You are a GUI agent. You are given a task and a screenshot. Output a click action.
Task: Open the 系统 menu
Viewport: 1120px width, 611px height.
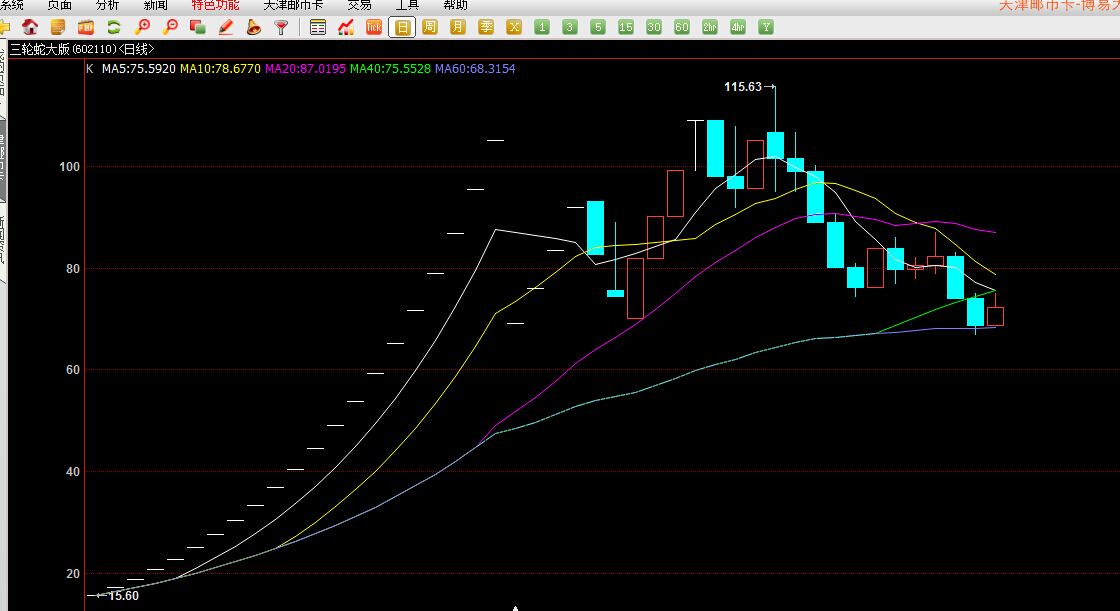(11, 5)
